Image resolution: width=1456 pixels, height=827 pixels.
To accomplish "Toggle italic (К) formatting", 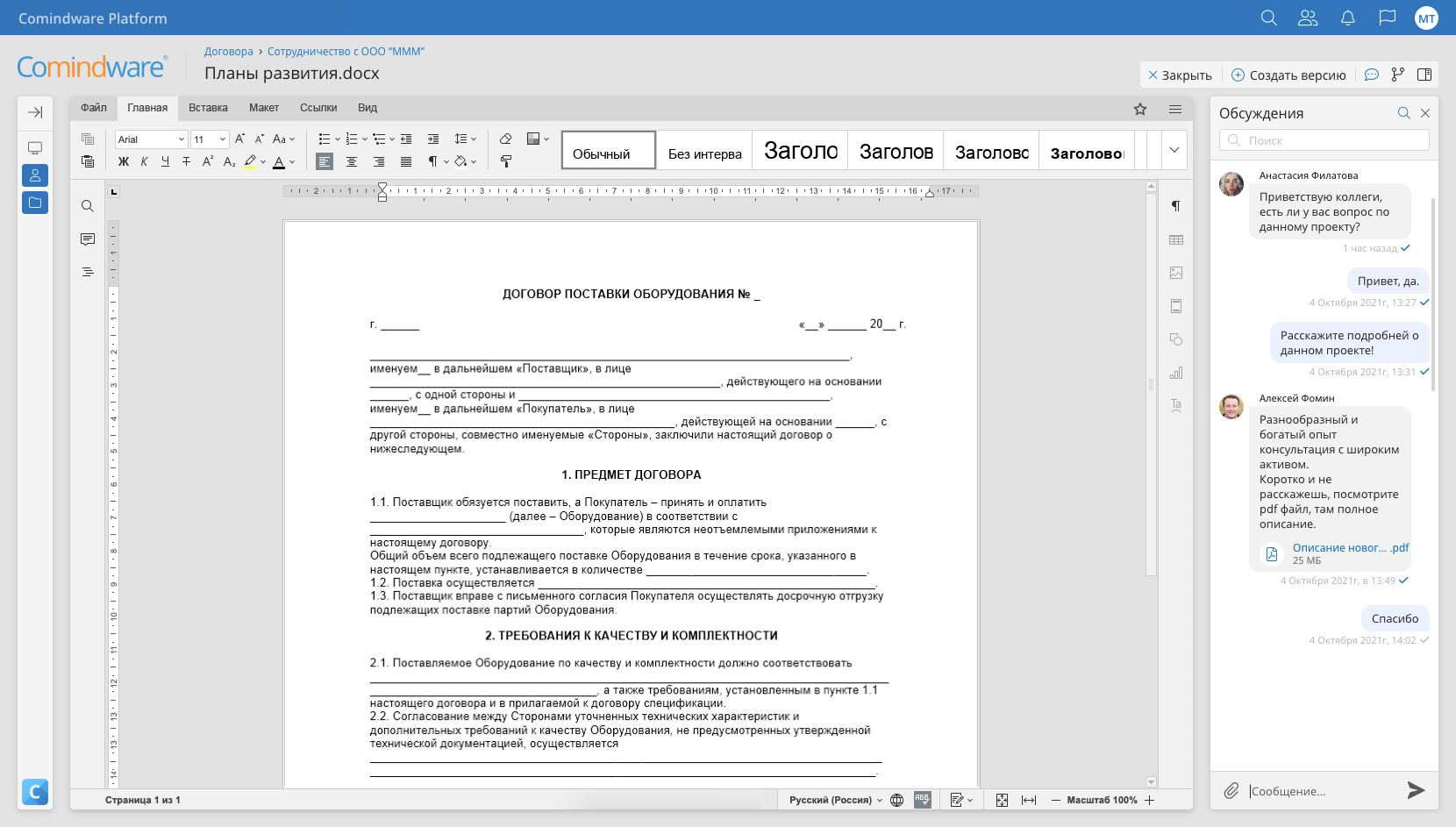I will (144, 161).
